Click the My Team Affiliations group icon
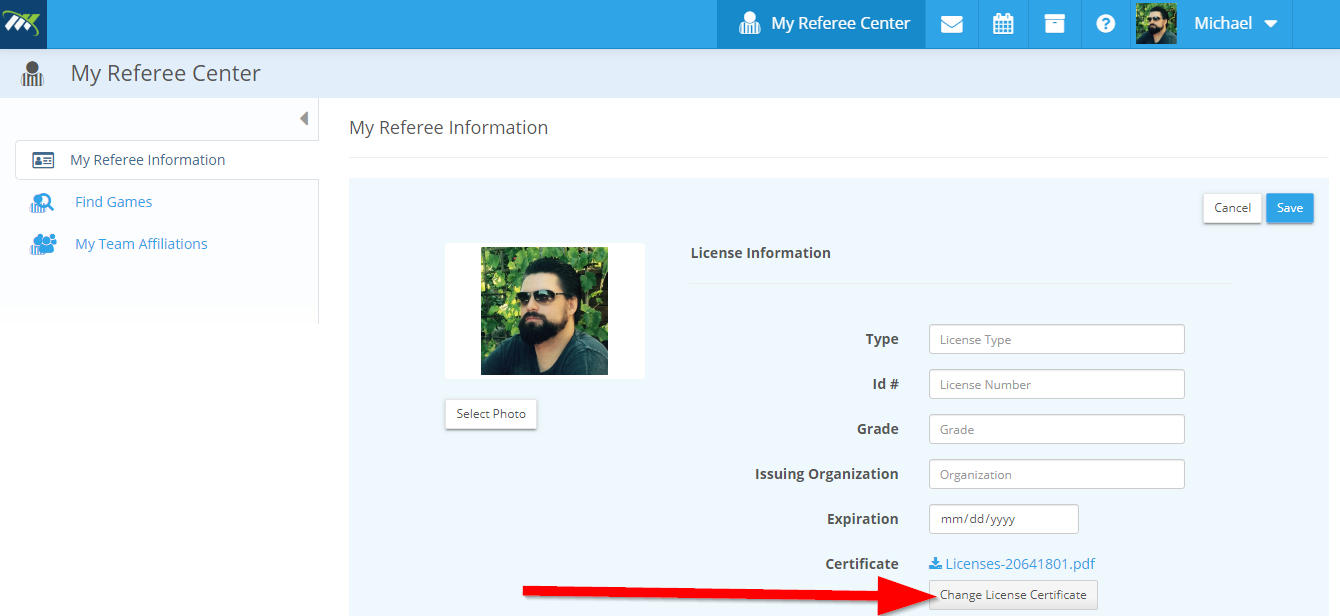Image resolution: width=1340 pixels, height=616 pixels. click(43, 244)
